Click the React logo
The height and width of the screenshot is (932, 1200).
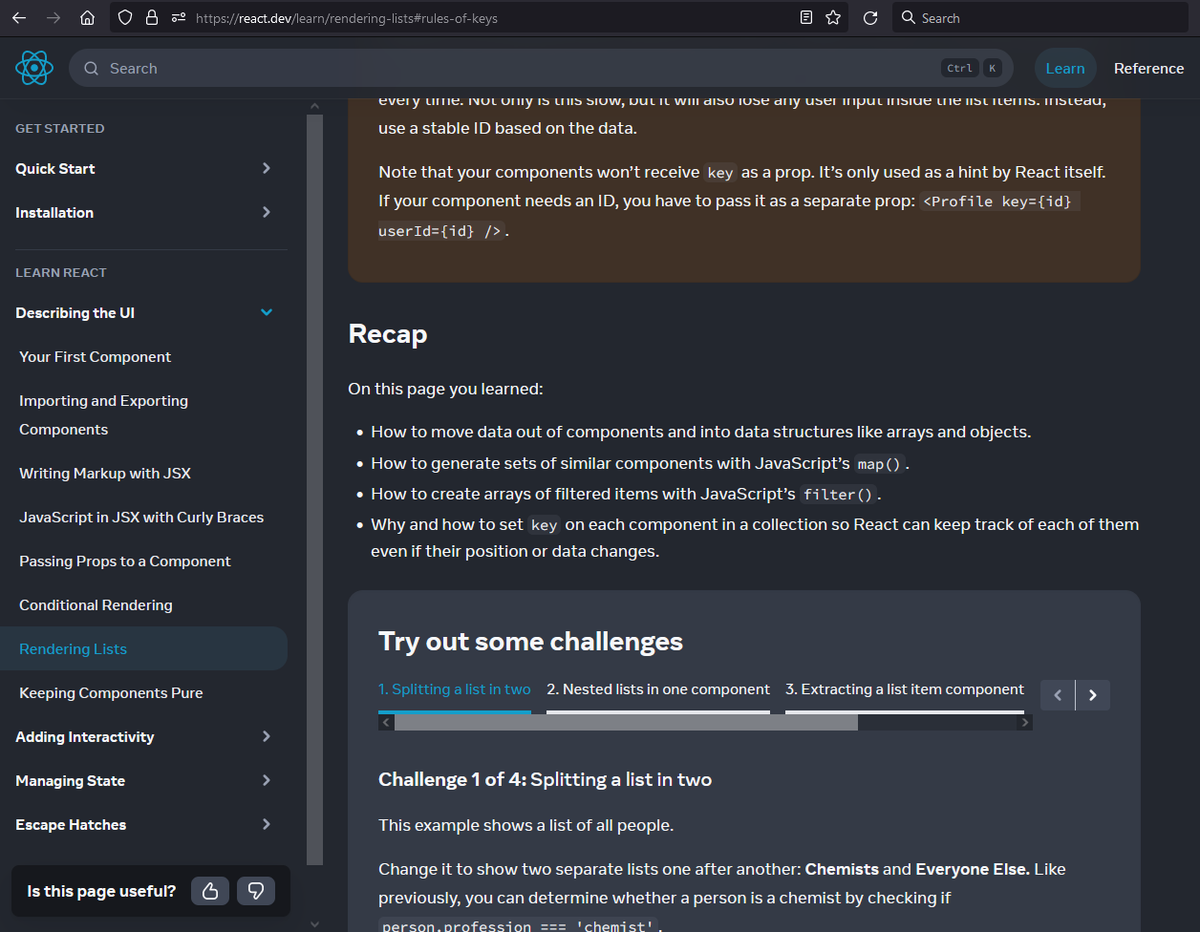click(x=34, y=68)
